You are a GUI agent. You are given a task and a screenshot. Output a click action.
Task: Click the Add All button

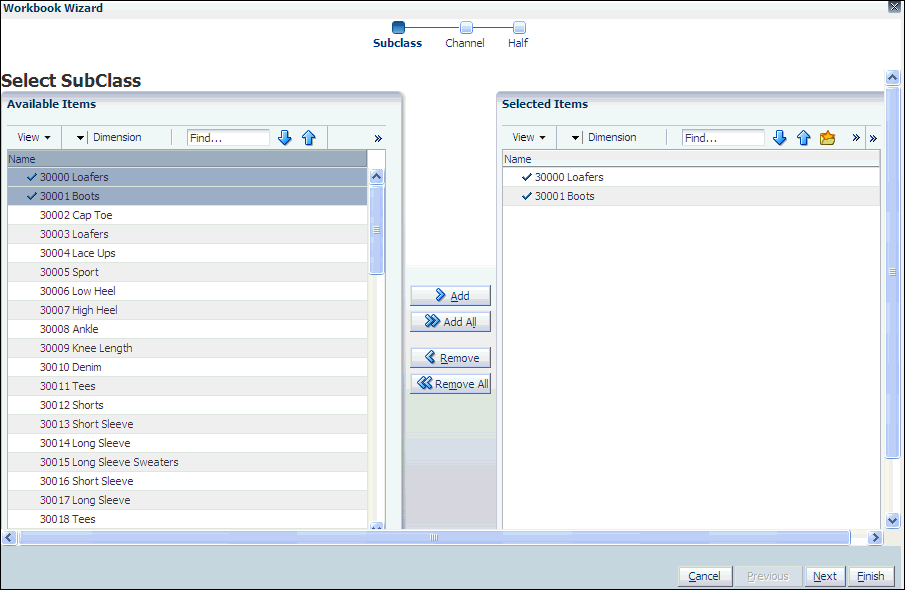click(450, 322)
